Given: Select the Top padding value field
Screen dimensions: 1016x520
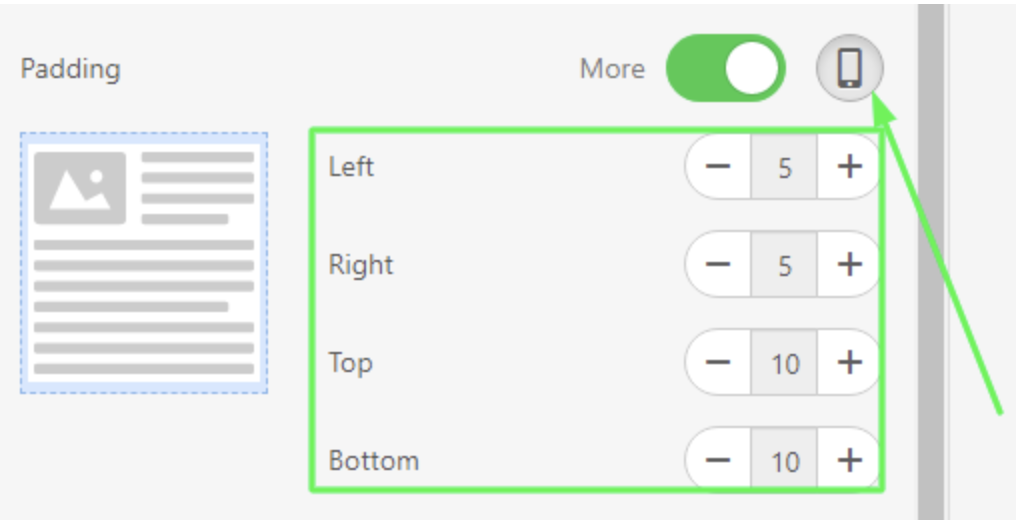Looking at the screenshot, I should point(784,362).
